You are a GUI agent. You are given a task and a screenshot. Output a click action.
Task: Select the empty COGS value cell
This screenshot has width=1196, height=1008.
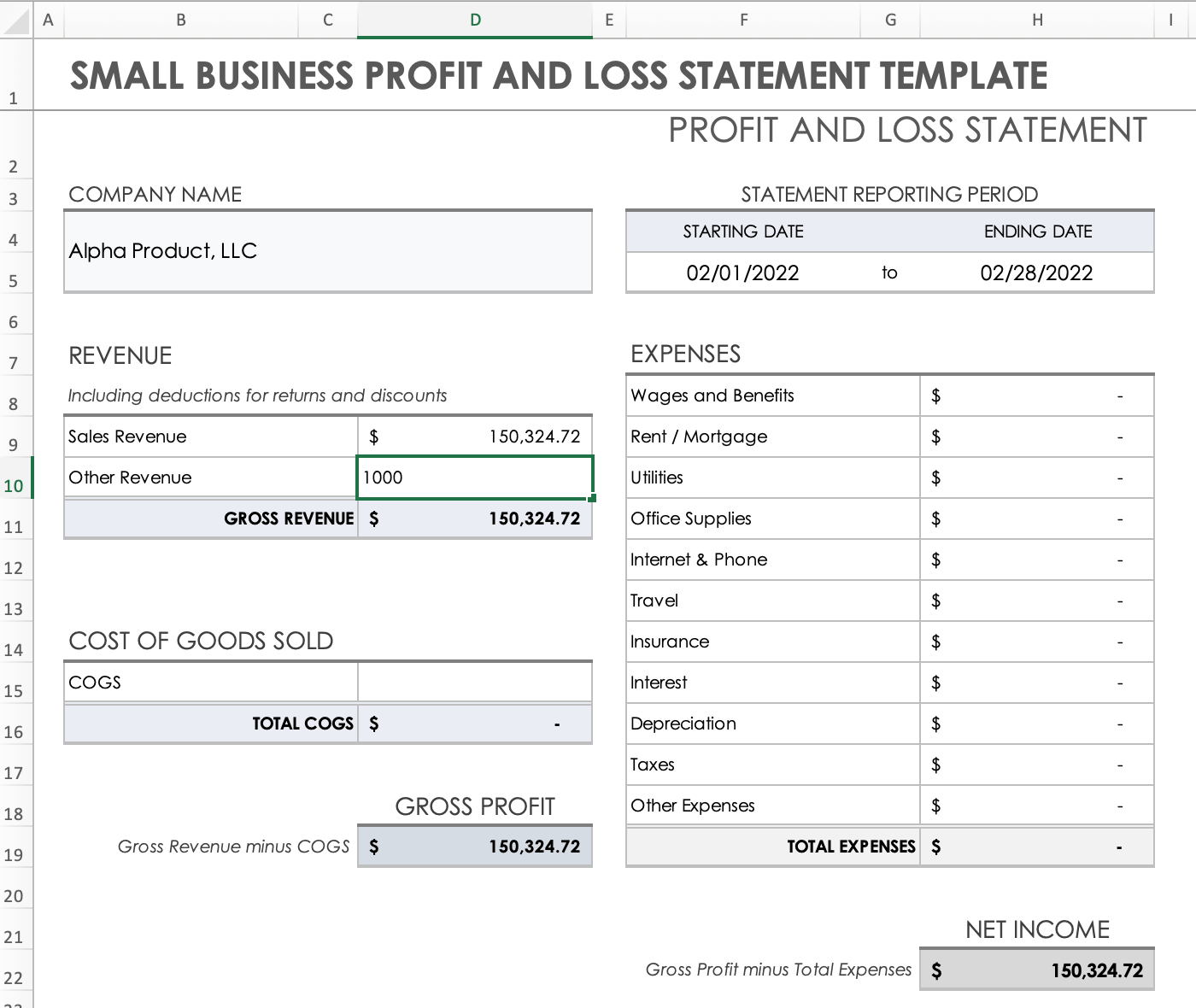point(475,683)
